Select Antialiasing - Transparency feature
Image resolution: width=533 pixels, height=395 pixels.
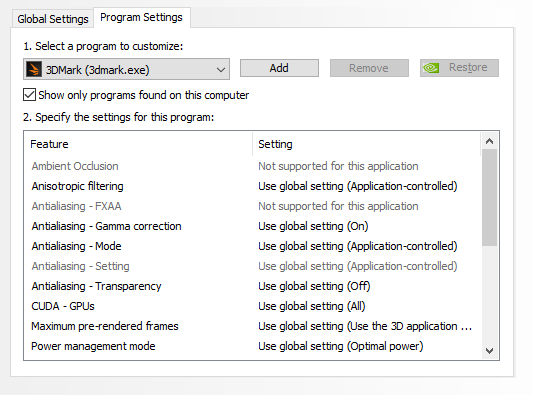[x=97, y=286]
